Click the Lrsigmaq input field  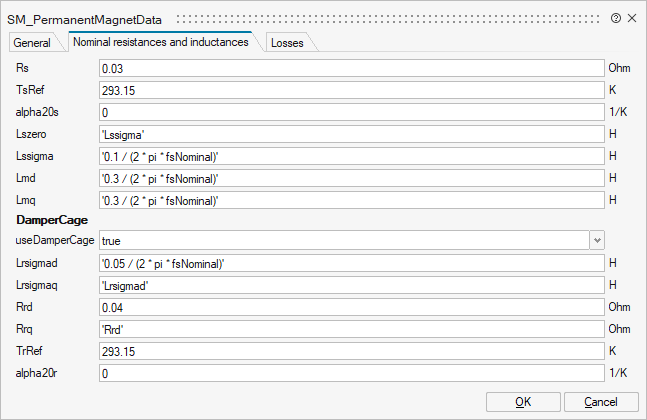coord(352,285)
